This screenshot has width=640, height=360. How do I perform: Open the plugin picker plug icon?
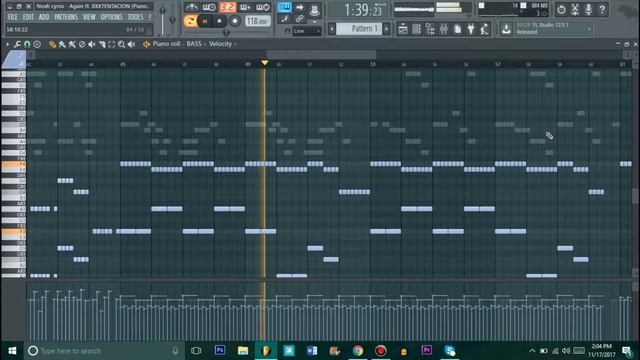tap(471, 29)
